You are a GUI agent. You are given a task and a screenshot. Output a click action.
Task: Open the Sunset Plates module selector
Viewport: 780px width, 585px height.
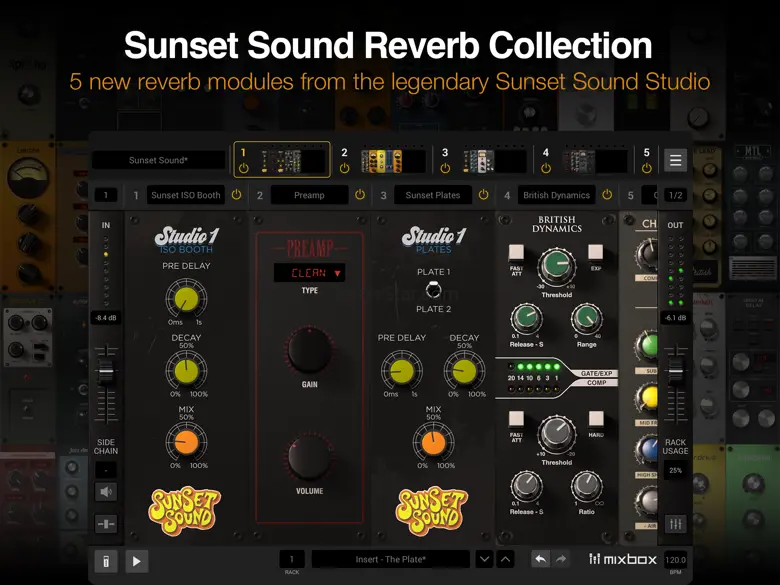(433, 195)
